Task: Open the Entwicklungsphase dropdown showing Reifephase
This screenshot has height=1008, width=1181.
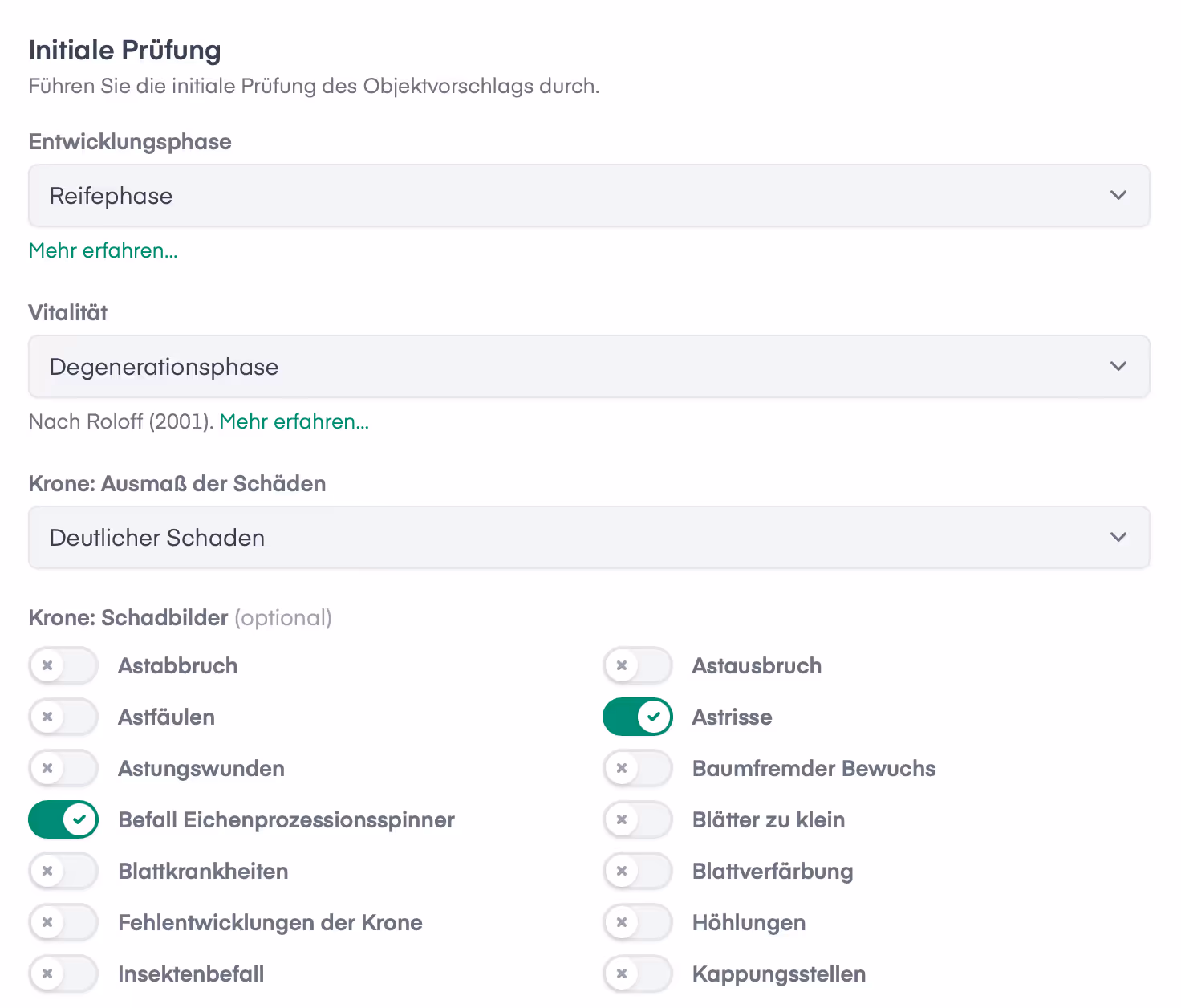Action: click(588, 196)
